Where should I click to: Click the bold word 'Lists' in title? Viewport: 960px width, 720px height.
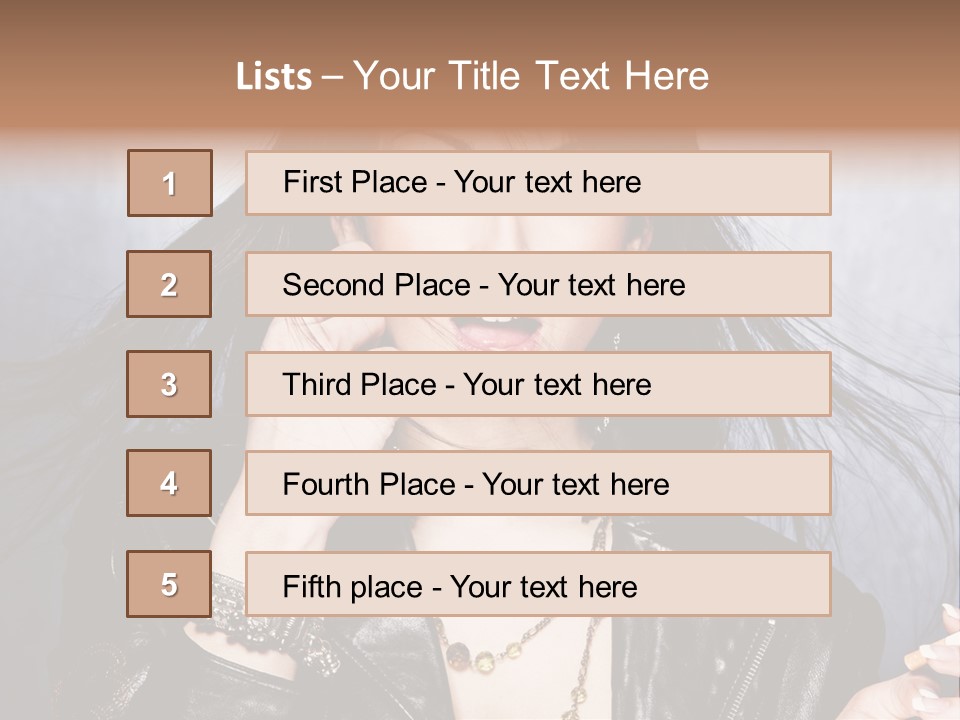(273, 77)
